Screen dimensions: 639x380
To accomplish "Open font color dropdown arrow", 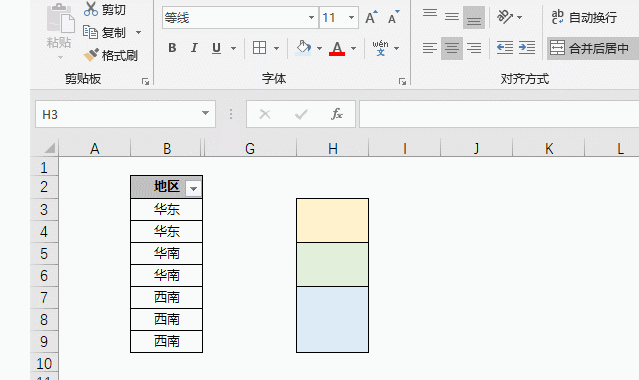I will 353,49.
